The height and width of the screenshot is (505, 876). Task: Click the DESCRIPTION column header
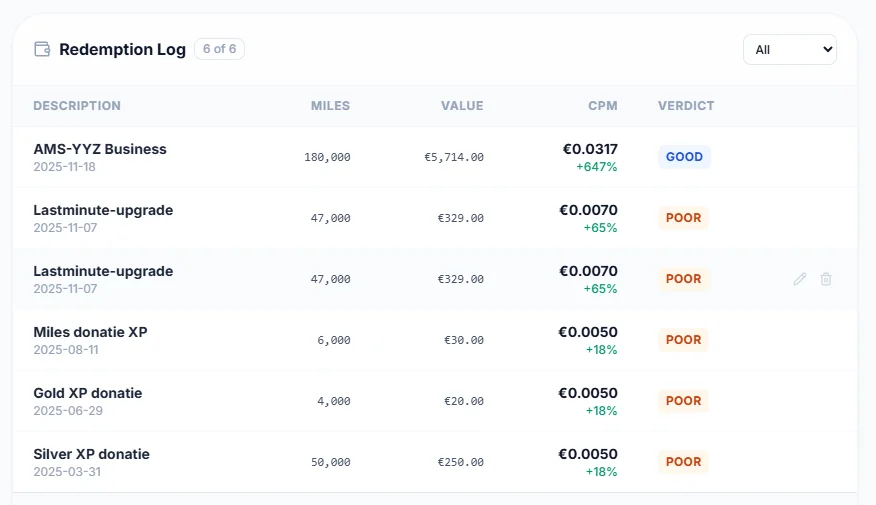pyautogui.click(x=77, y=106)
